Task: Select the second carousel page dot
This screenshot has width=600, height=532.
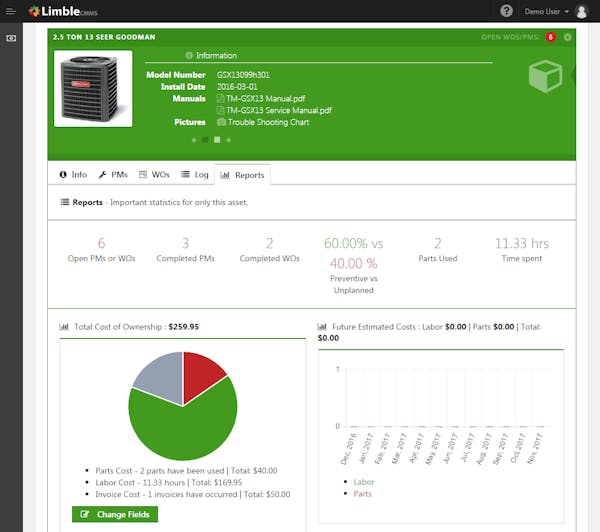Action: pyautogui.click(x=217, y=140)
